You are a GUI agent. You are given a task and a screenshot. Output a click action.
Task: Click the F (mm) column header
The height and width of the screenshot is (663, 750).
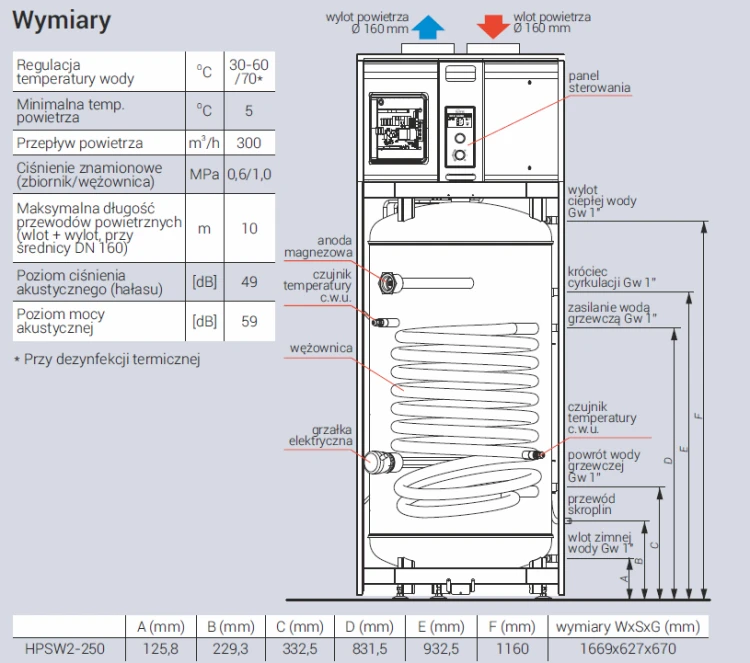click(512, 626)
